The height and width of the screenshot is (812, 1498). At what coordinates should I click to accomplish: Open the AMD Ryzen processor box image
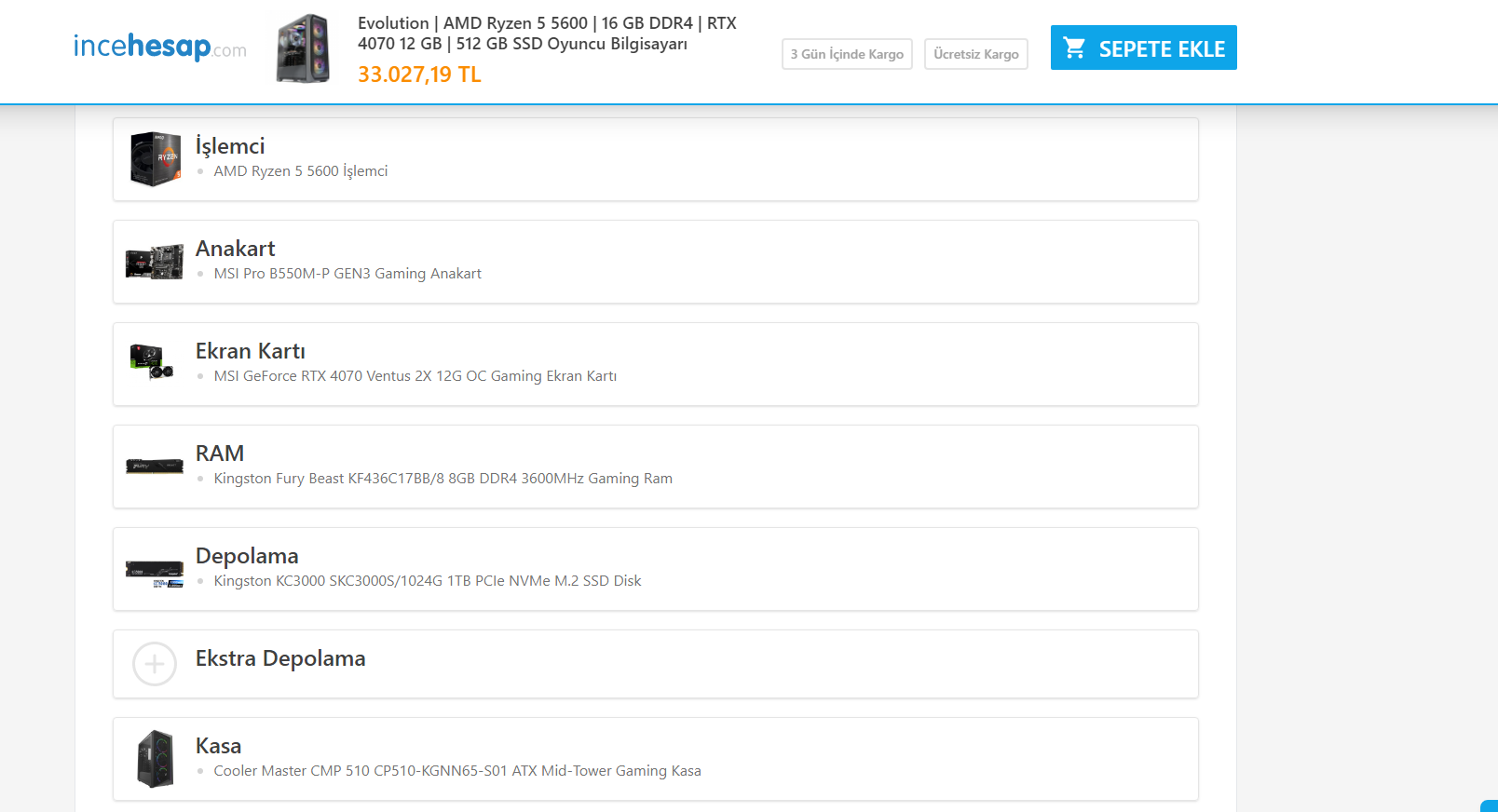(x=155, y=159)
